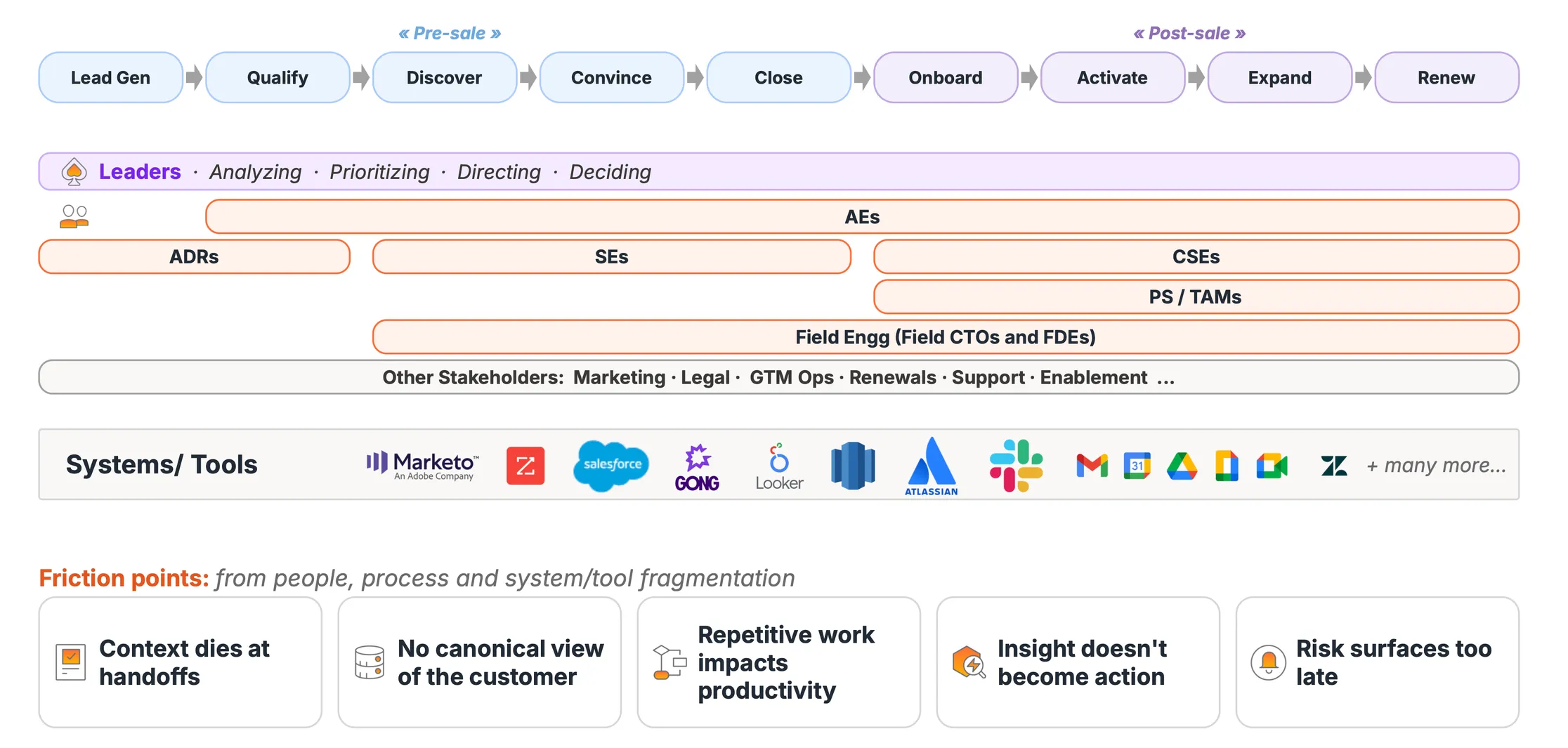Viewport: 1568px width, 748px height.
Task: Click the bell icon beside Risk surfaces
Action: [x=1269, y=662]
